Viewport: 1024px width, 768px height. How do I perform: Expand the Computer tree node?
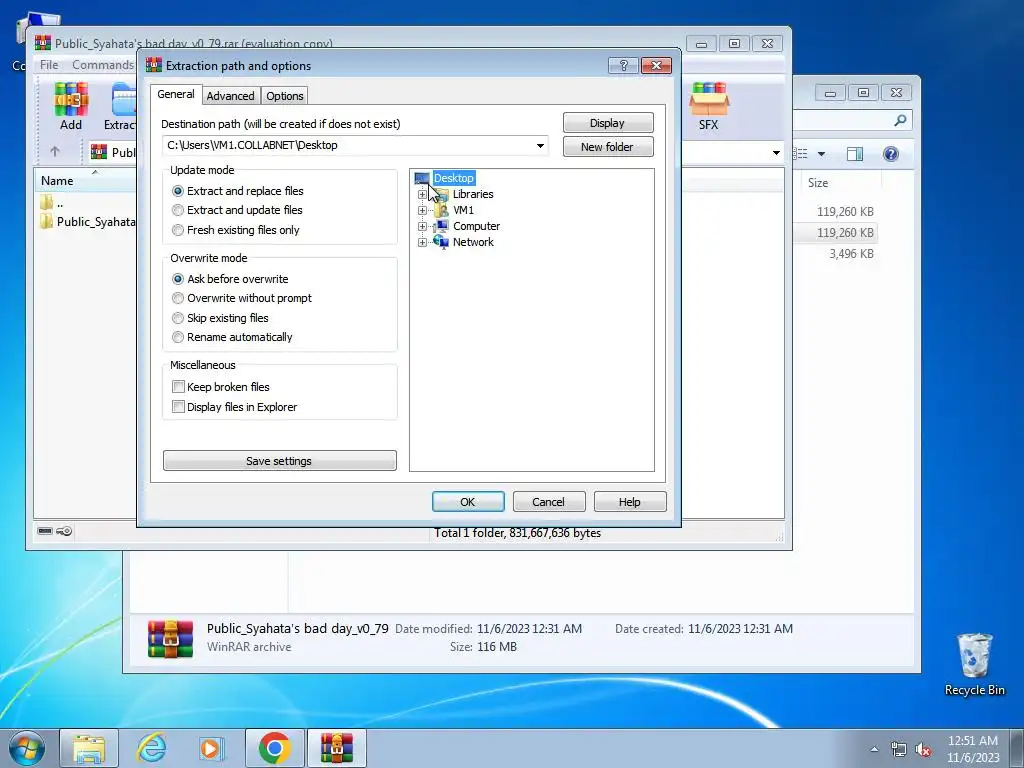coord(423,227)
